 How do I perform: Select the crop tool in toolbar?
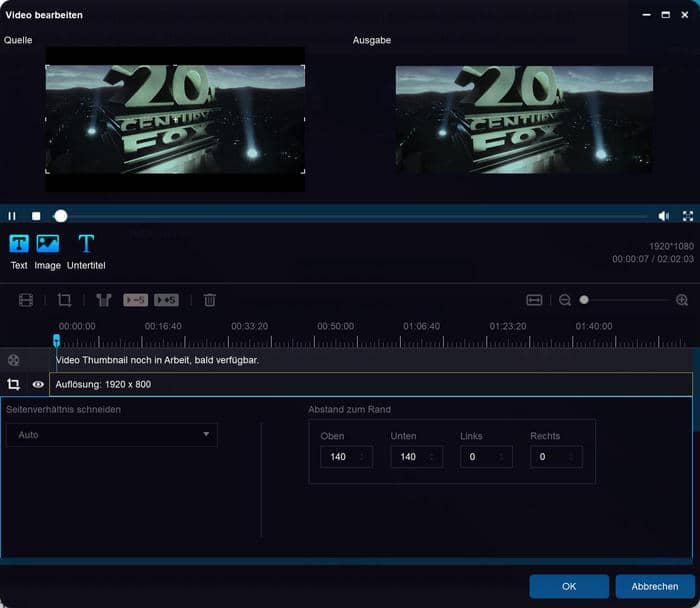64,300
